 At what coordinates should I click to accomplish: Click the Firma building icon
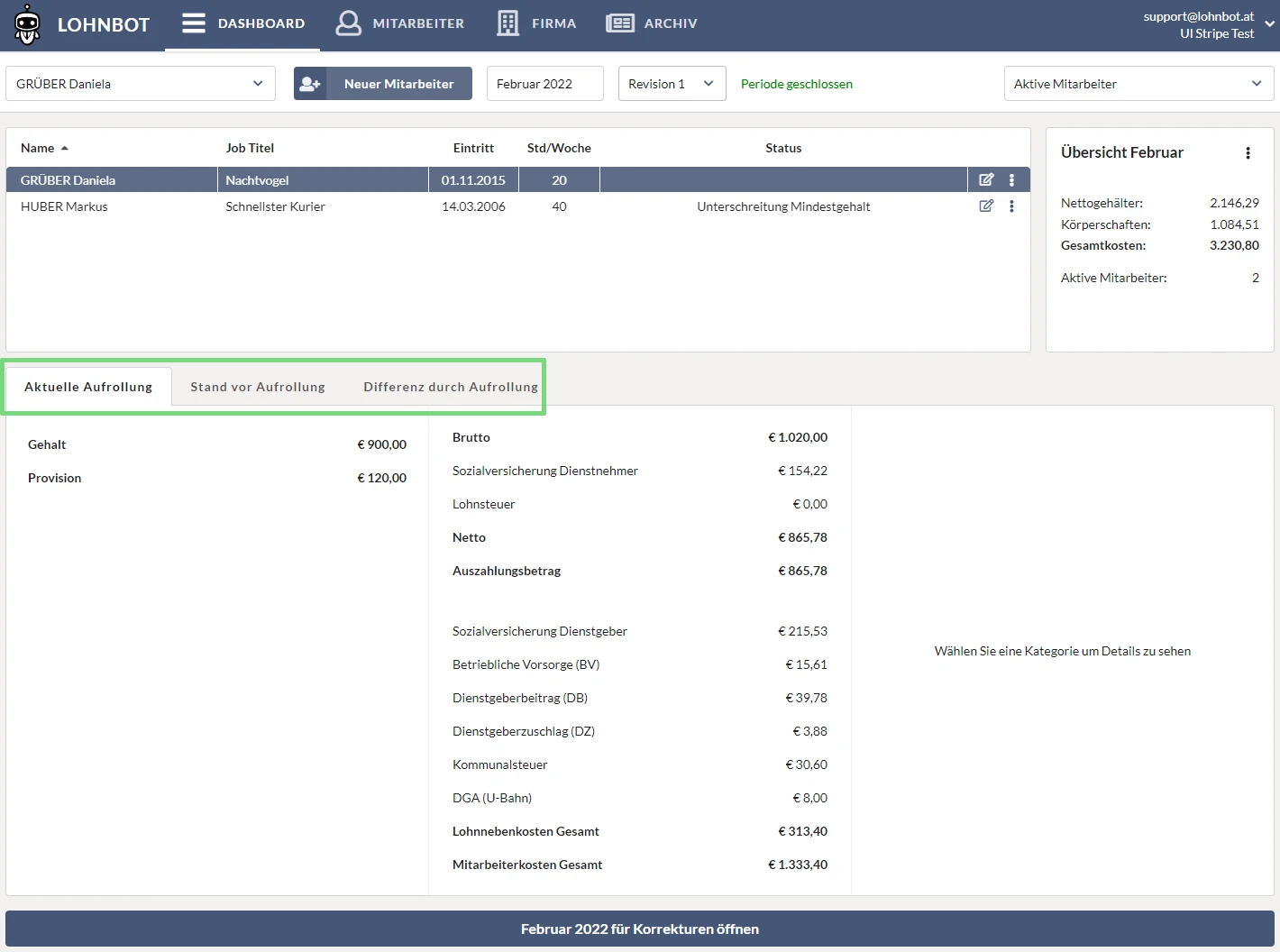508,23
